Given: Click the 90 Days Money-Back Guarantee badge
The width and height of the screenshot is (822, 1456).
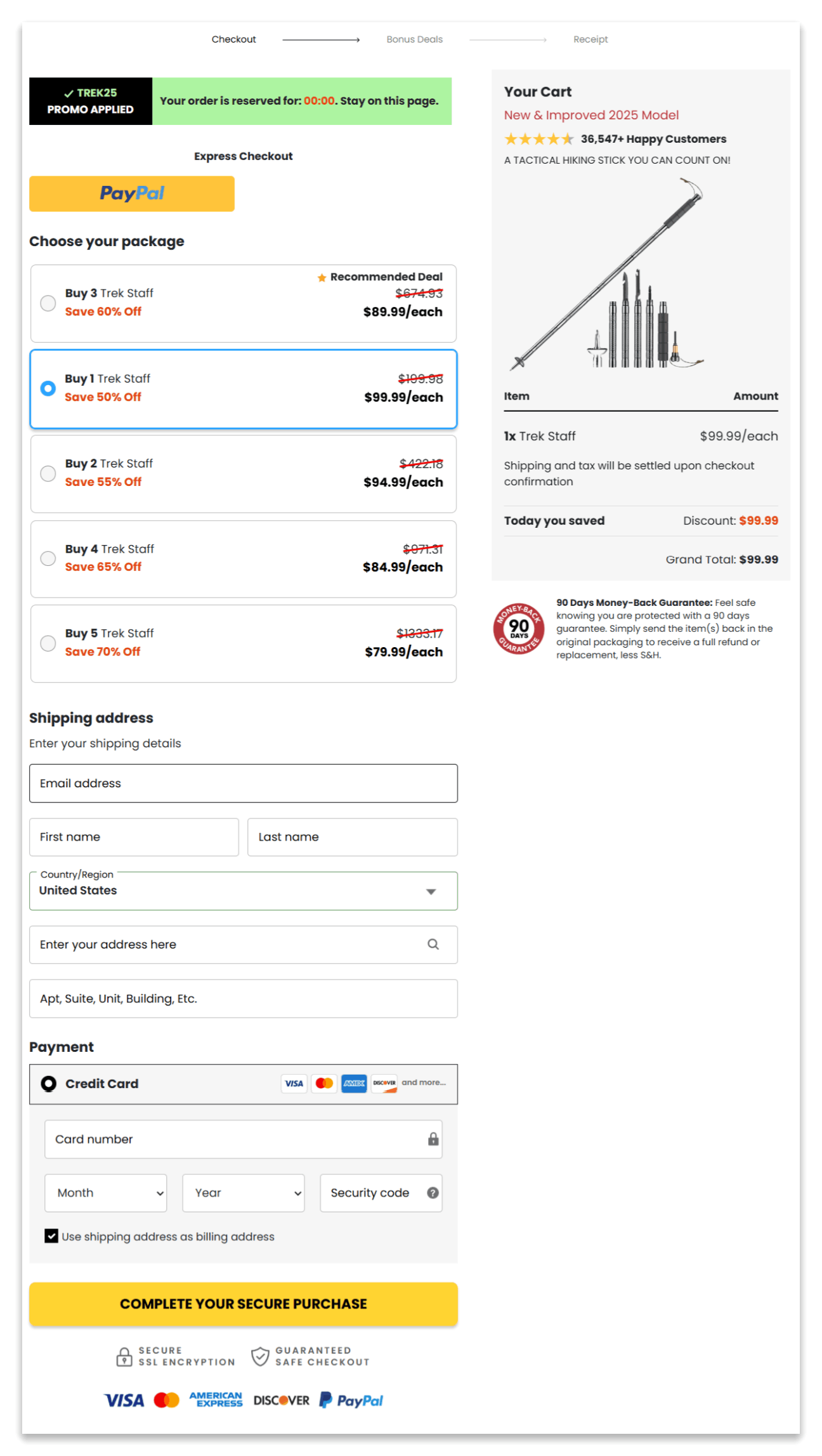Looking at the screenshot, I should tap(519, 629).
